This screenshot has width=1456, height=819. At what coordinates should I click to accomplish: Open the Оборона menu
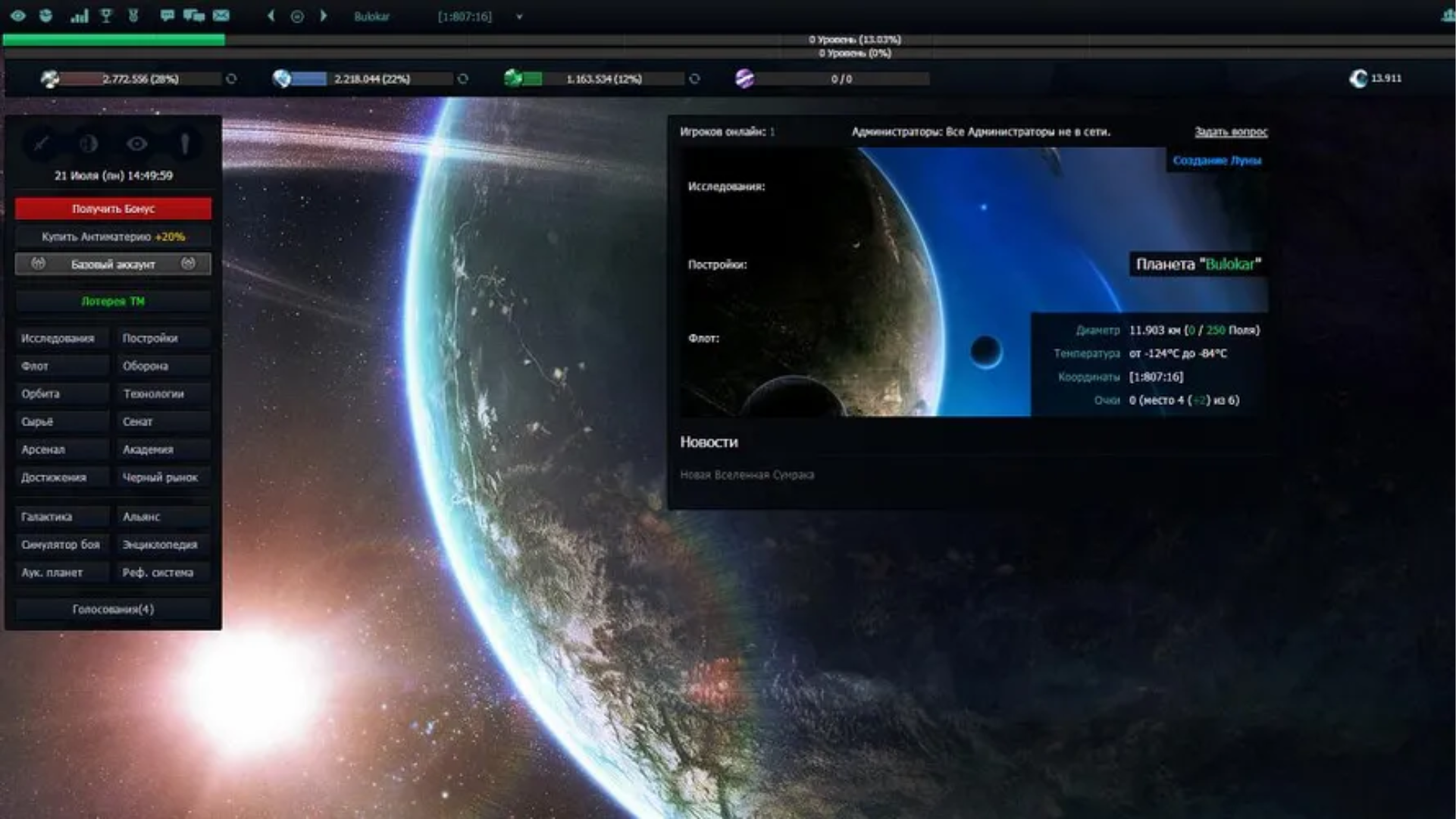tap(164, 366)
